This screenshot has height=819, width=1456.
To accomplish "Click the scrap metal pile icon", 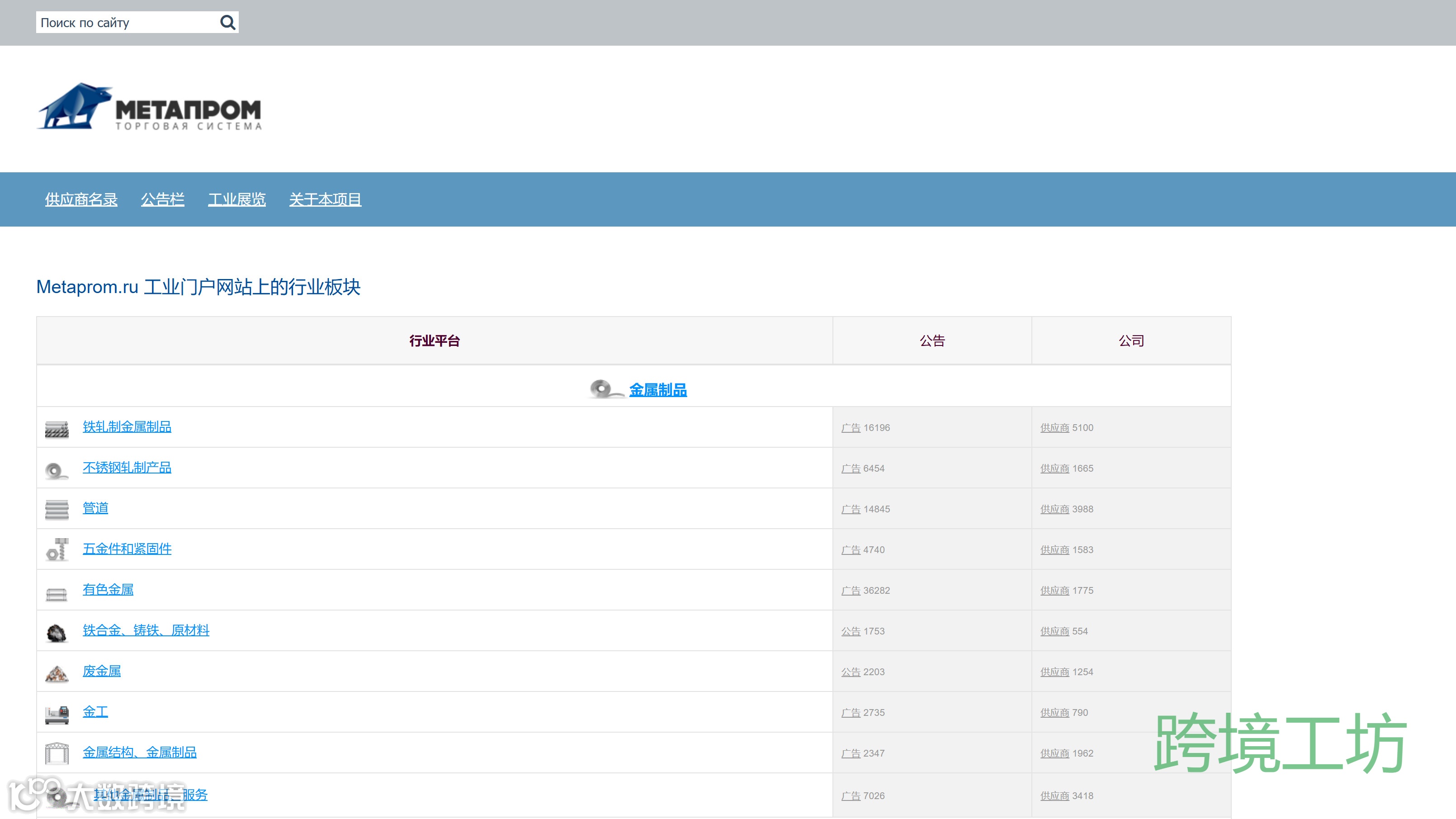I will click(57, 673).
